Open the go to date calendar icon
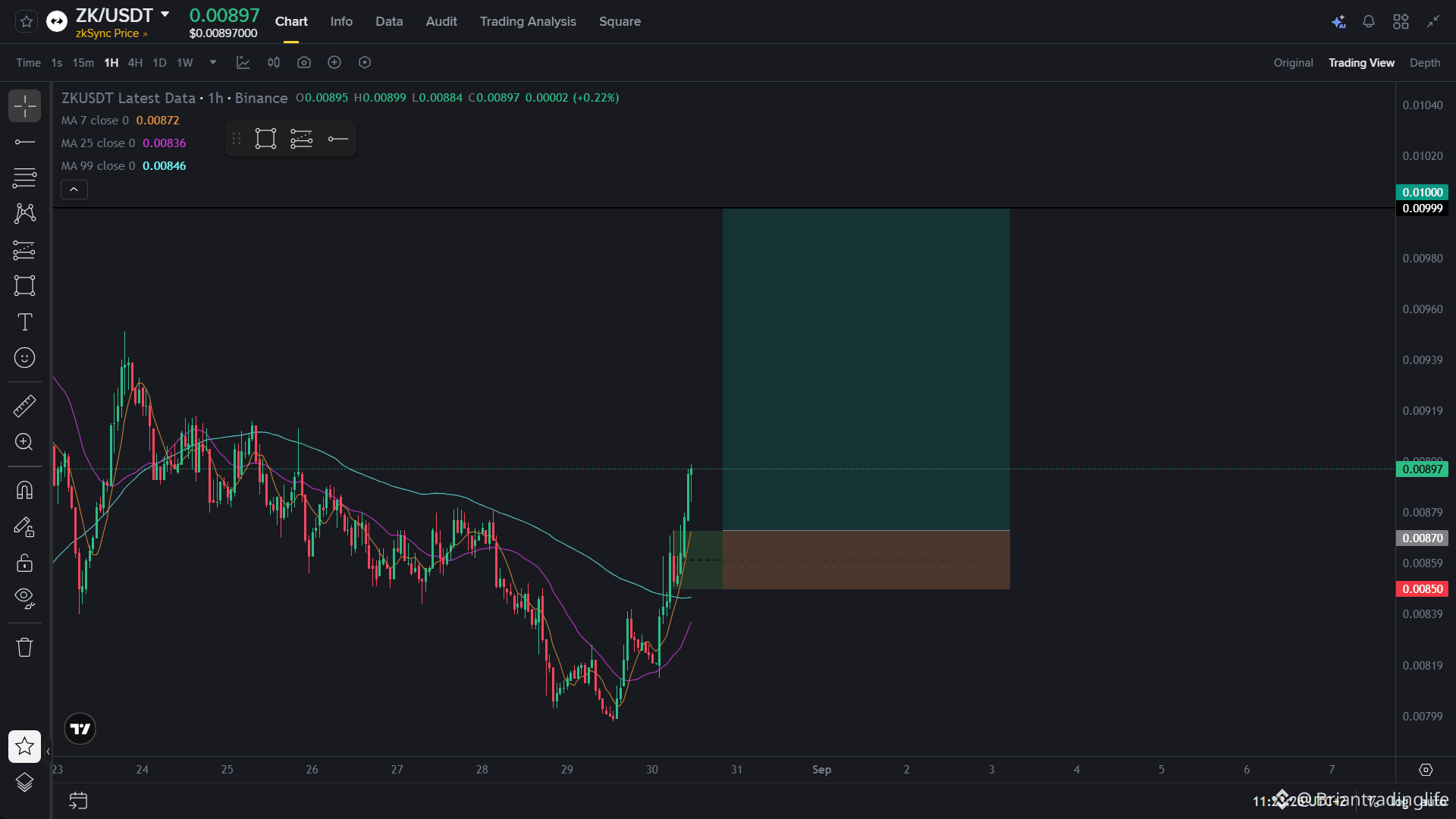The height and width of the screenshot is (819, 1456). click(x=78, y=801)
